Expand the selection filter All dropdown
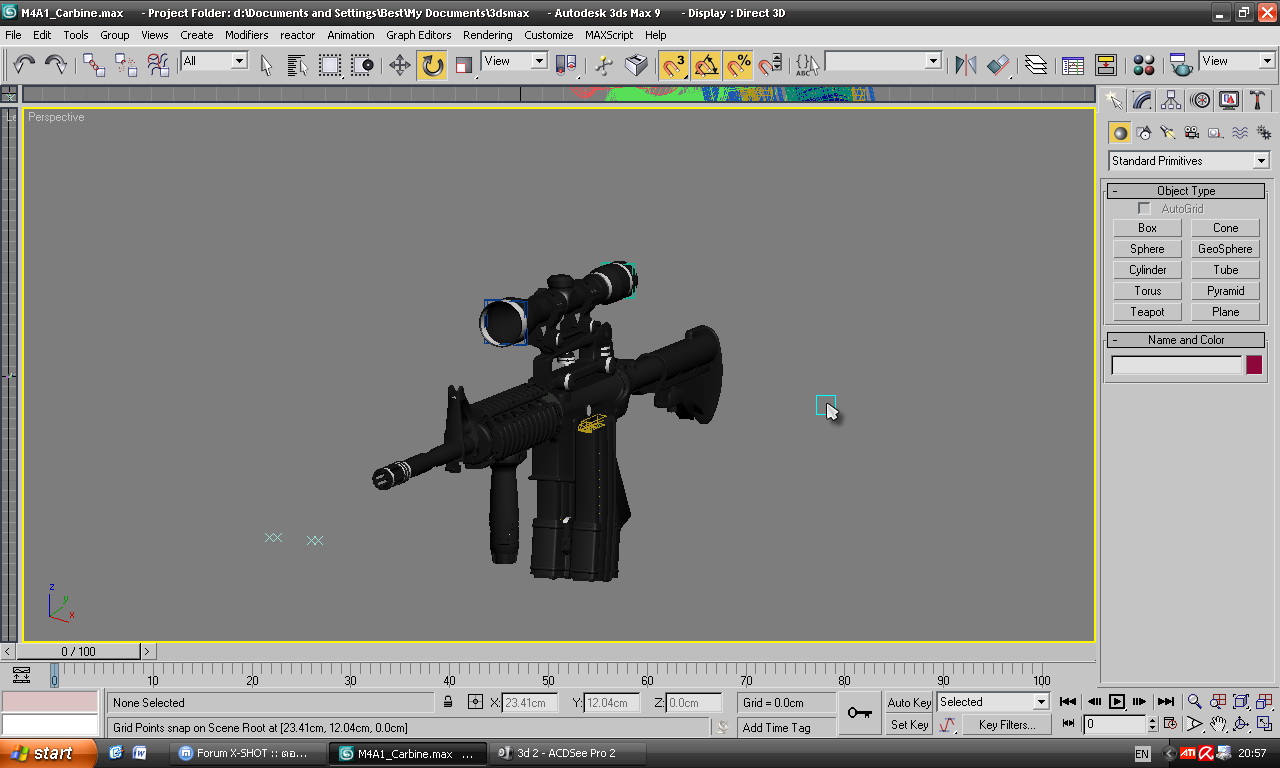 239,61
